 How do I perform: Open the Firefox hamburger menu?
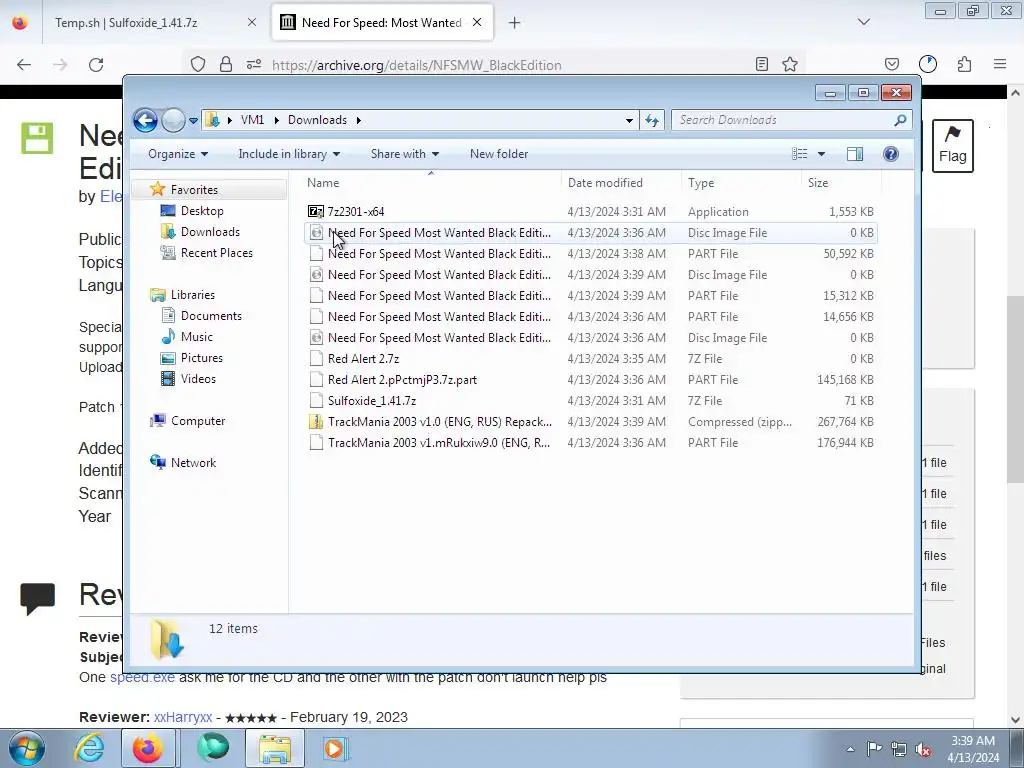click(x=1000, y=64)
